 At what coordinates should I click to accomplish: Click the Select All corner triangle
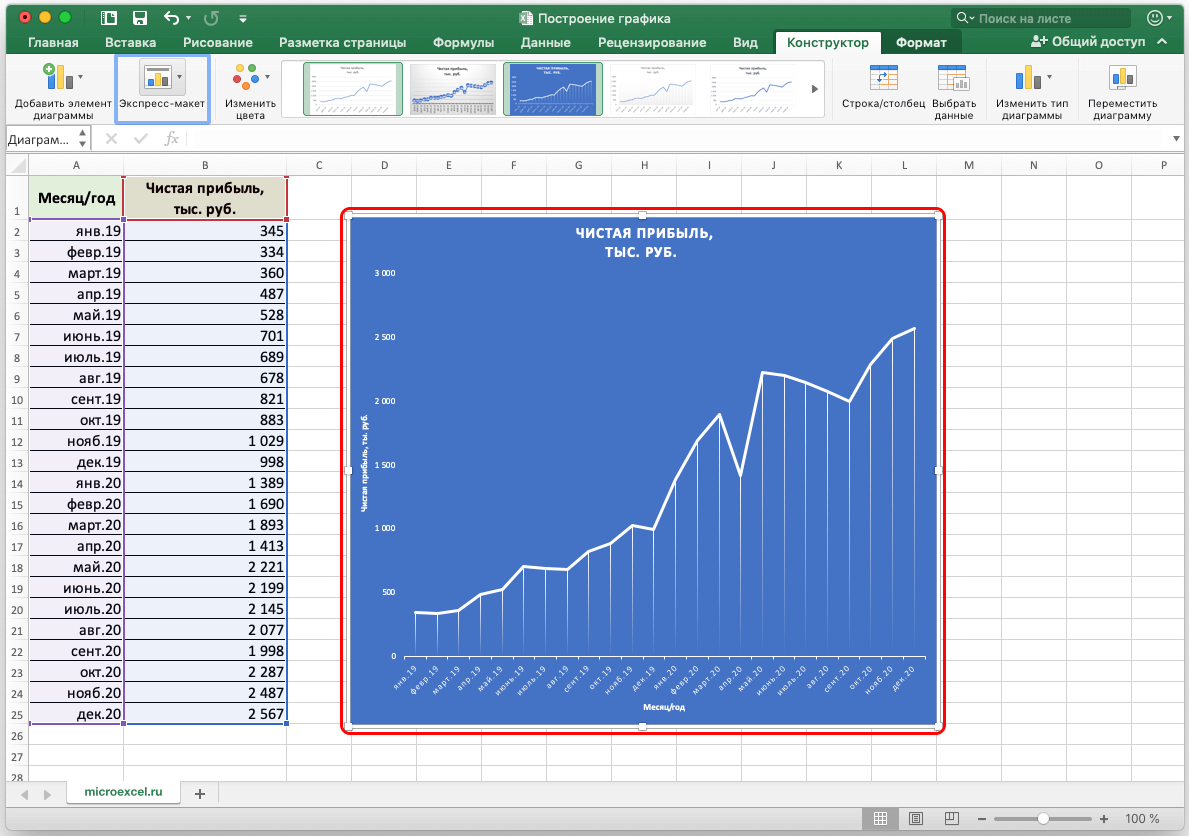pyautogui.click(x=17, y=165)
